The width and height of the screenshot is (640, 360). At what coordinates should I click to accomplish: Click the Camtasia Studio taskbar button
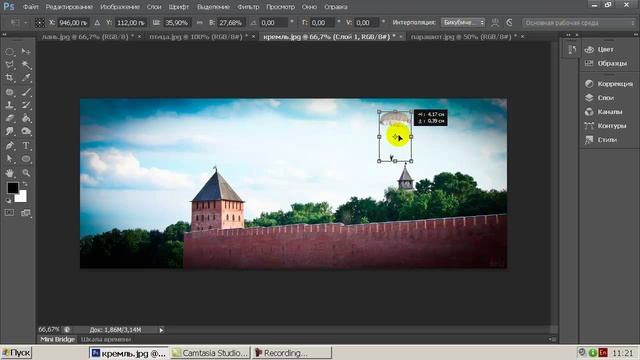[x=210, y=353]
